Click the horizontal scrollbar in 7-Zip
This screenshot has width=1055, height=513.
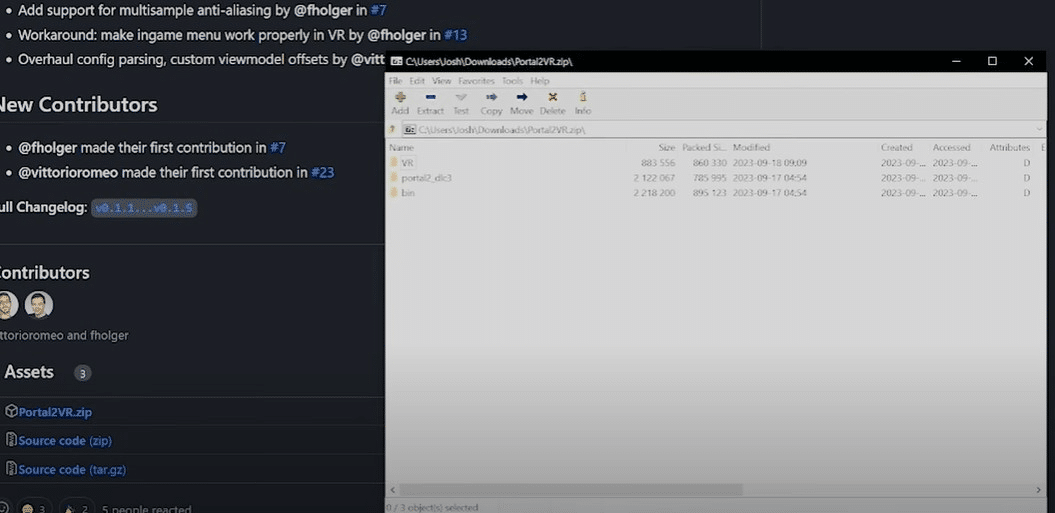pos(570,490)
